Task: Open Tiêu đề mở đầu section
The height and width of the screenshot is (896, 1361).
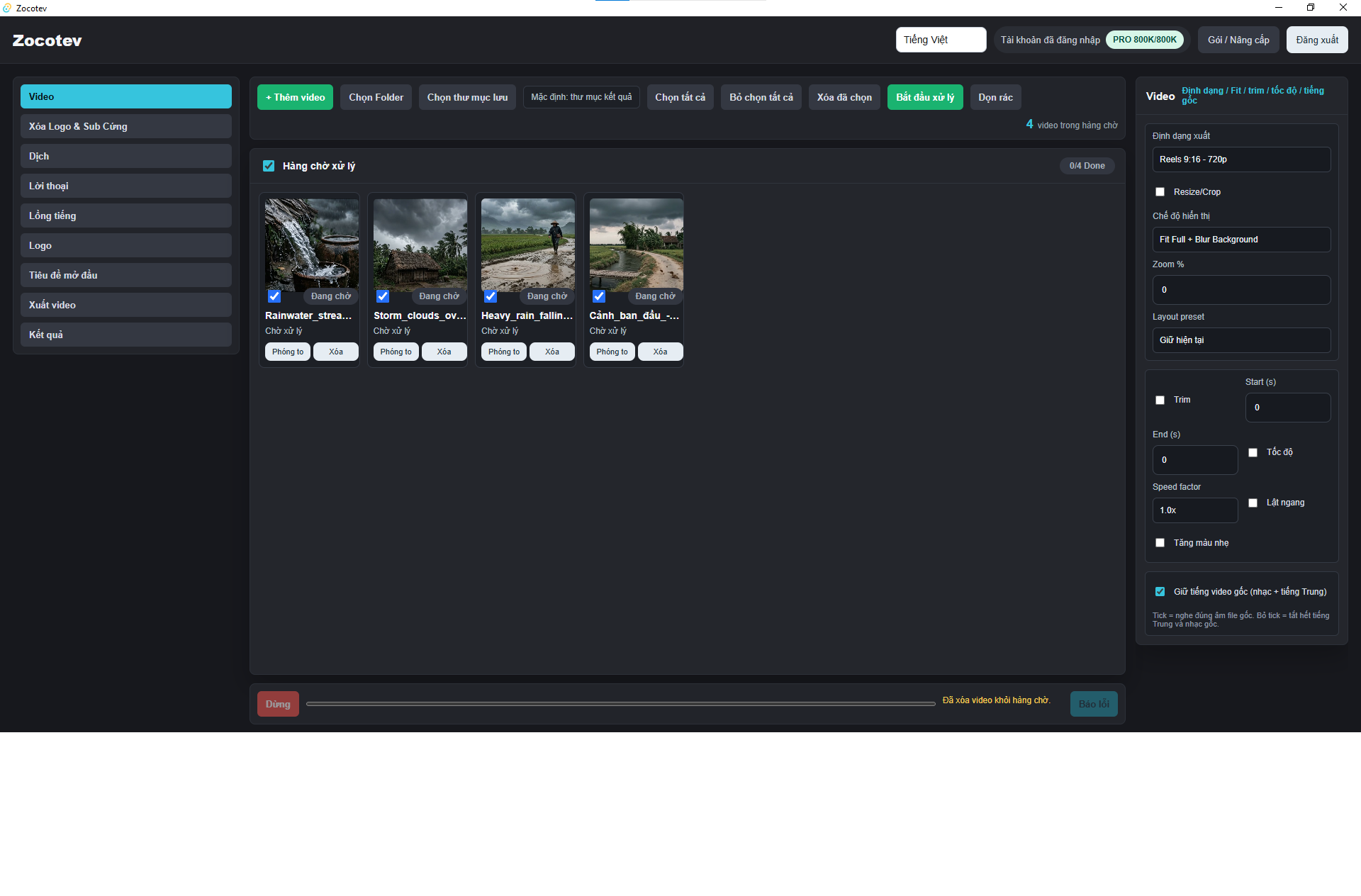Action: [125, 275]
